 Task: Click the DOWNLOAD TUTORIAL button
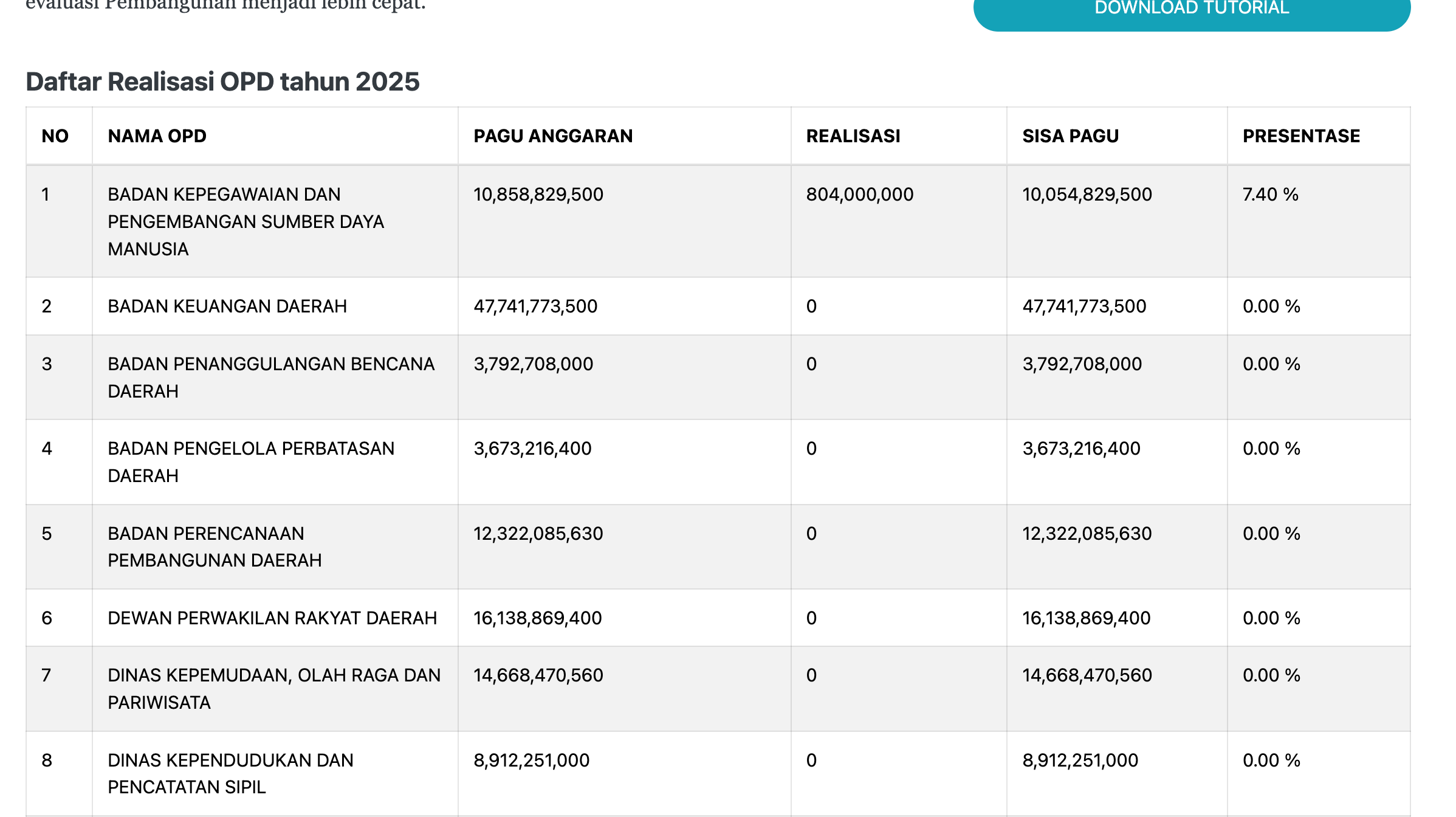[x=1191, y=10]
